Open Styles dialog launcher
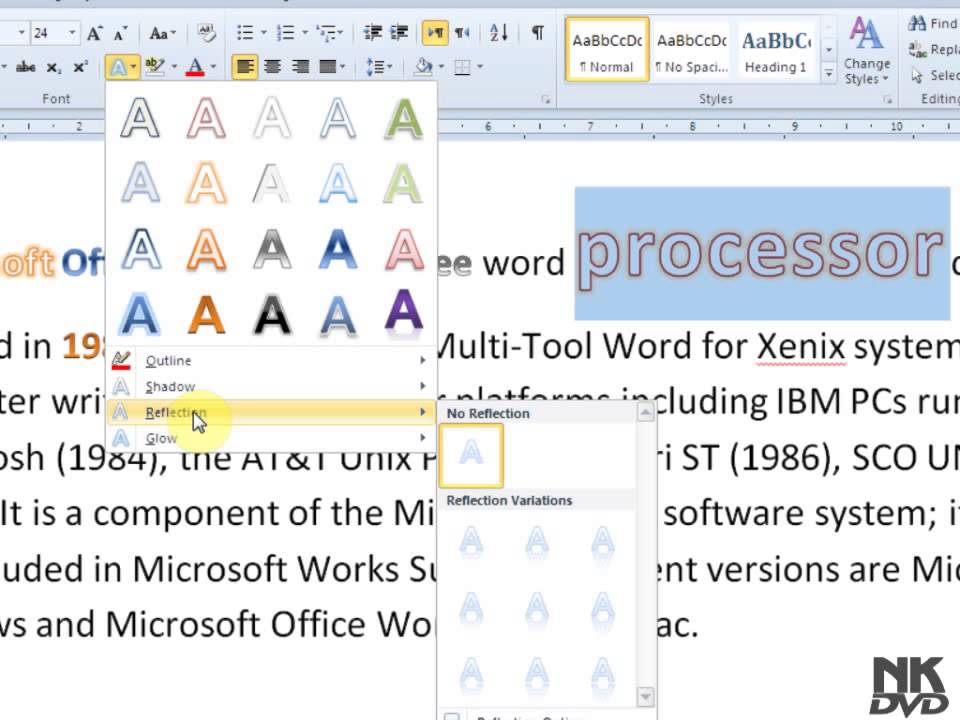 [887, 99]
